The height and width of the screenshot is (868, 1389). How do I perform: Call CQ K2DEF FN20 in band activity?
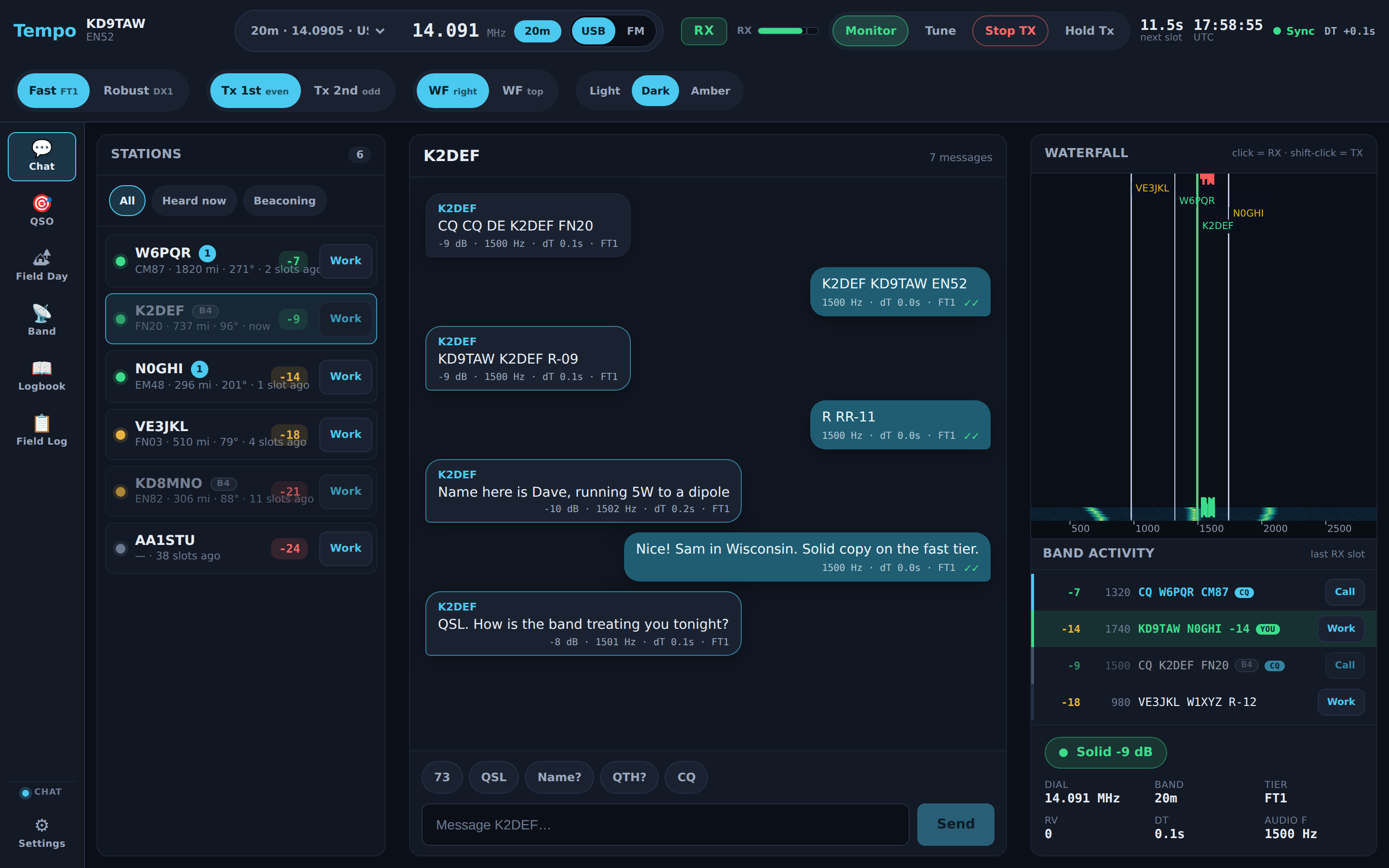1345,665
